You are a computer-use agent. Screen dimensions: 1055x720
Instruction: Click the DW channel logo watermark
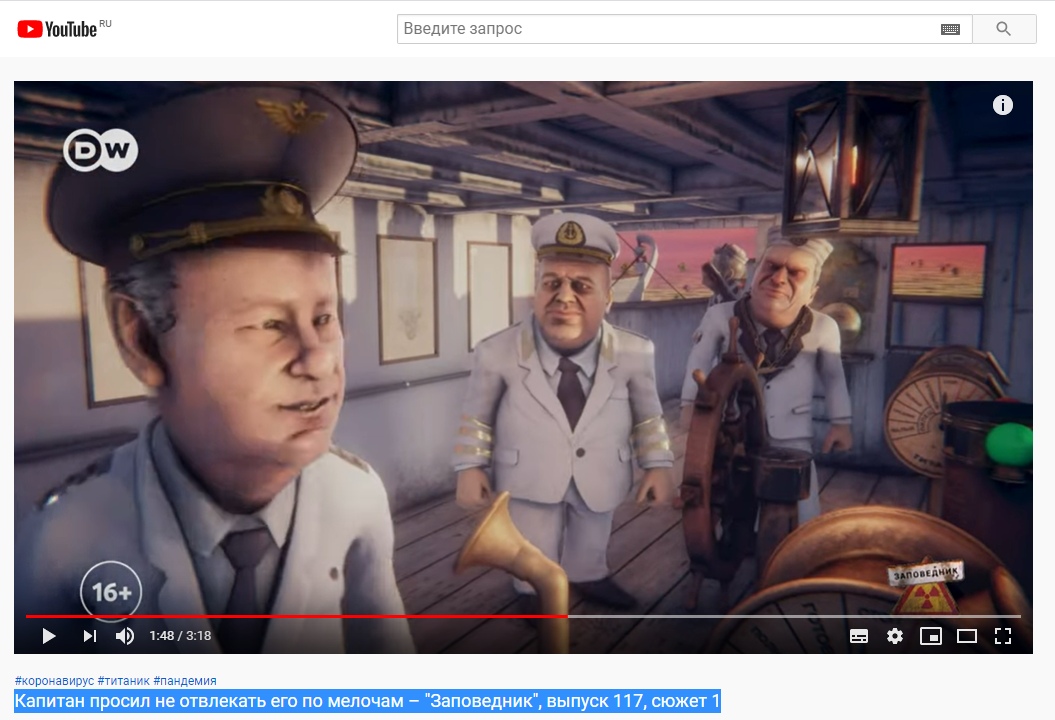(101, 149)
